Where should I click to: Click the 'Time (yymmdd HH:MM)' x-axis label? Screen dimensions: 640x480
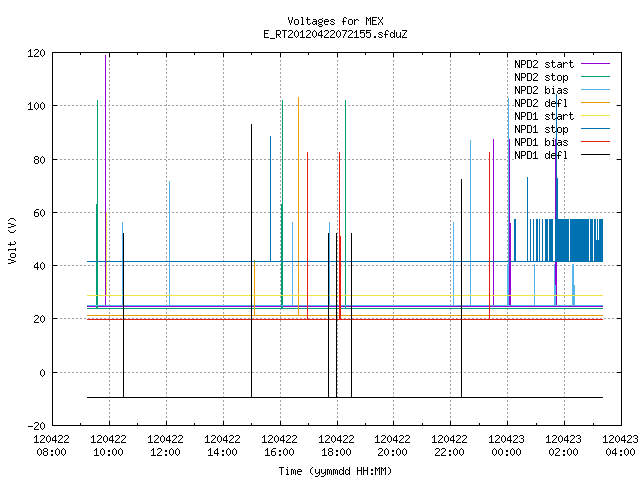click(335, 471)
